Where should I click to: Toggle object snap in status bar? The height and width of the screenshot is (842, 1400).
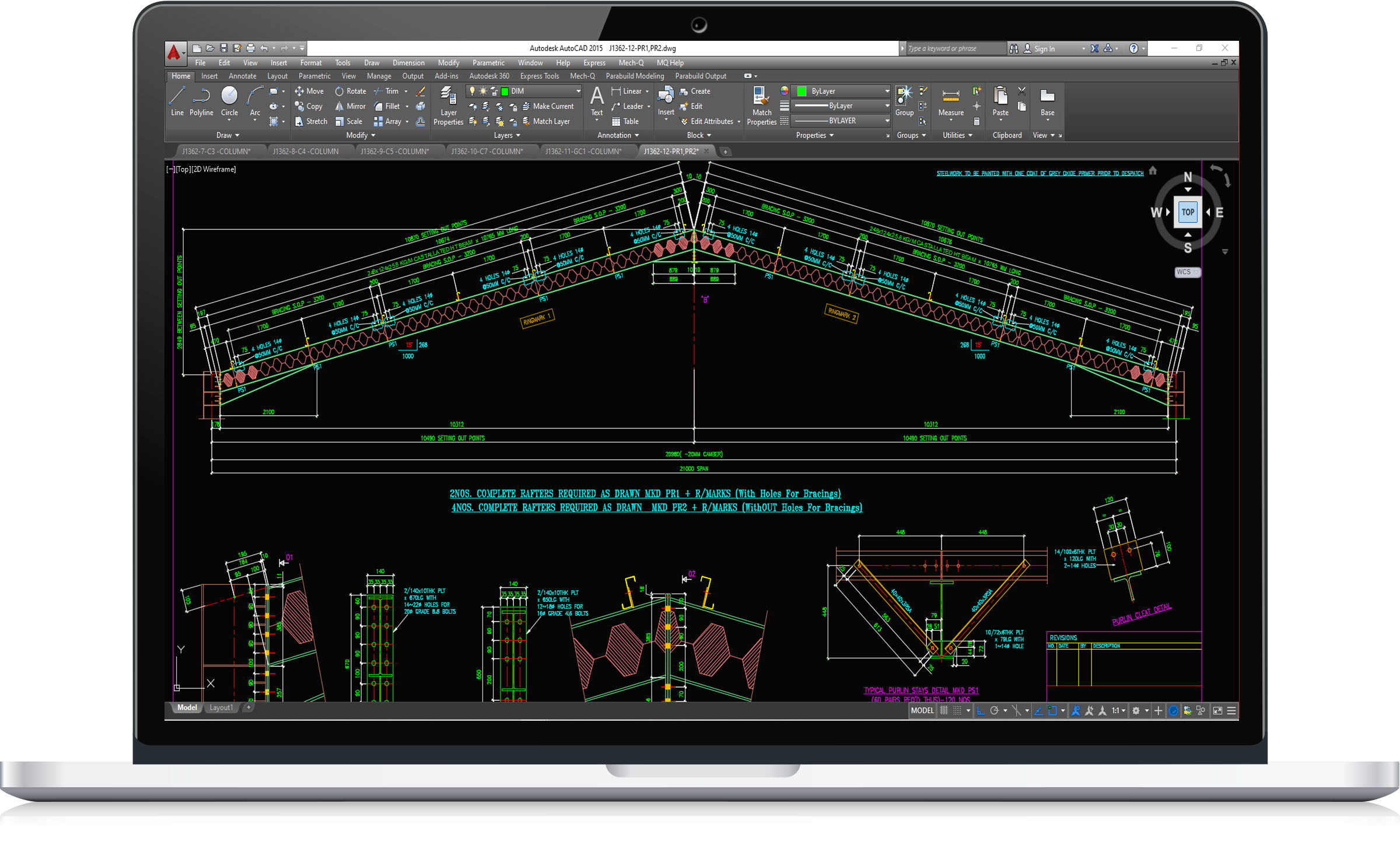pyautogui.click(x=1053, y=710)
